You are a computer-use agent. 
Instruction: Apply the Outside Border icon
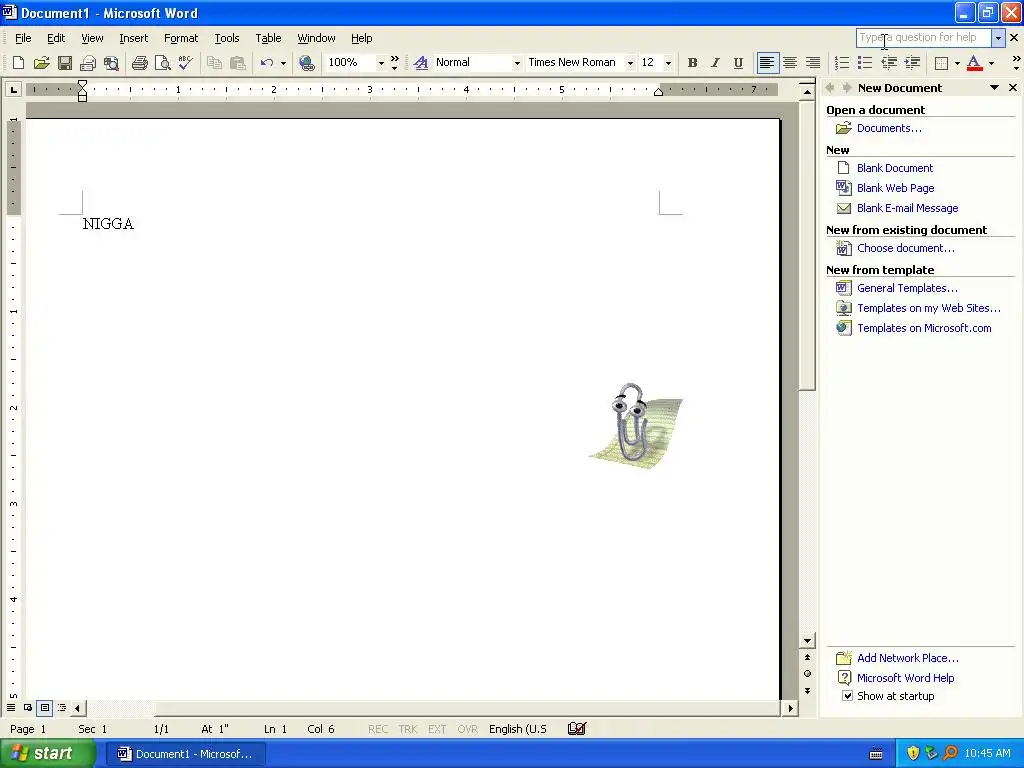pos(941,63)
